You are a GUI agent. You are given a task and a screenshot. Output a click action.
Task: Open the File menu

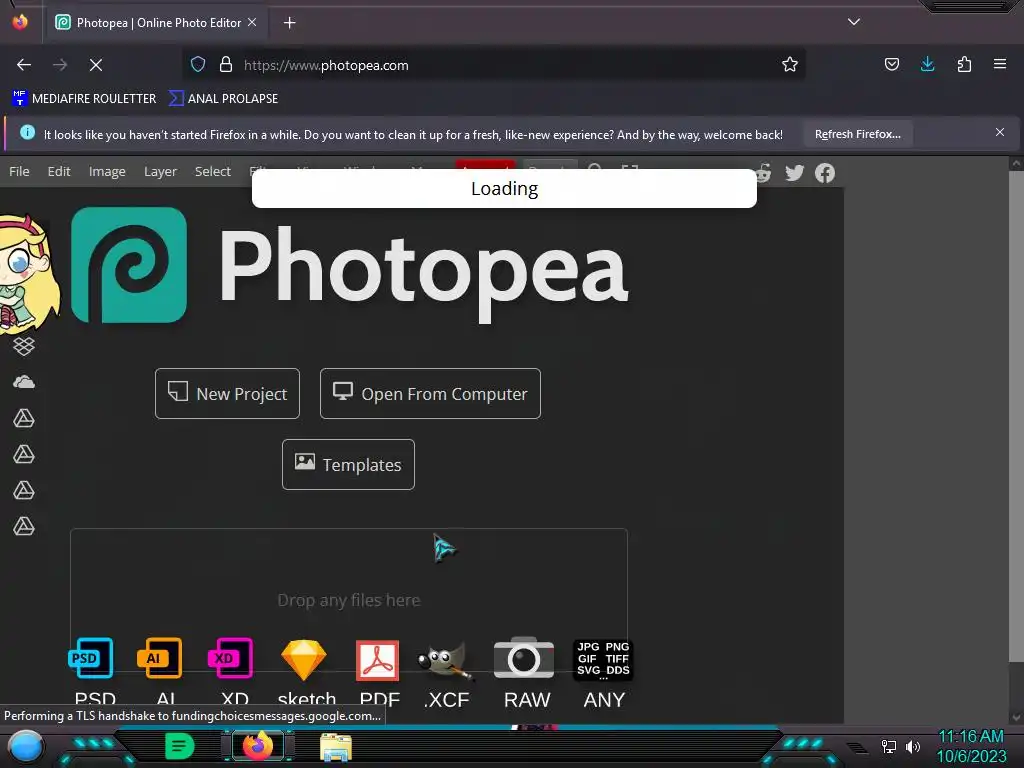(19, 171)
